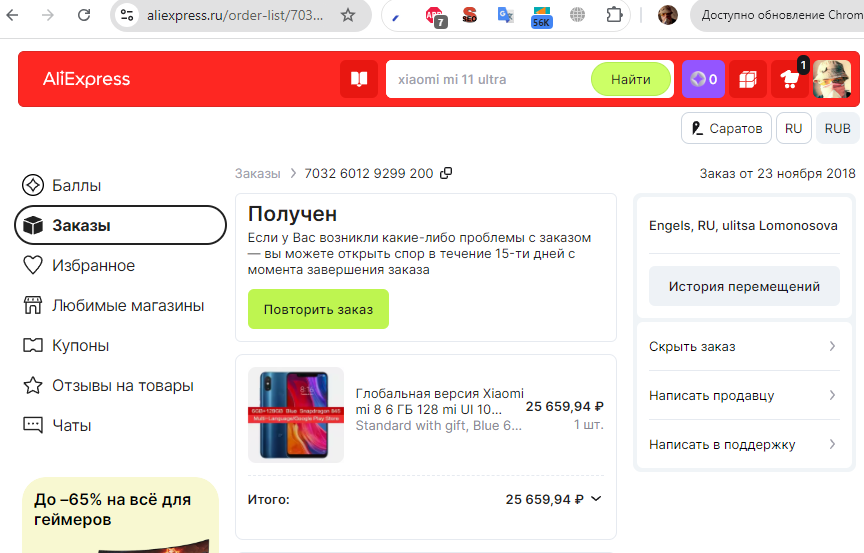Click the Заказы breadcrumb link

(257, 174)
